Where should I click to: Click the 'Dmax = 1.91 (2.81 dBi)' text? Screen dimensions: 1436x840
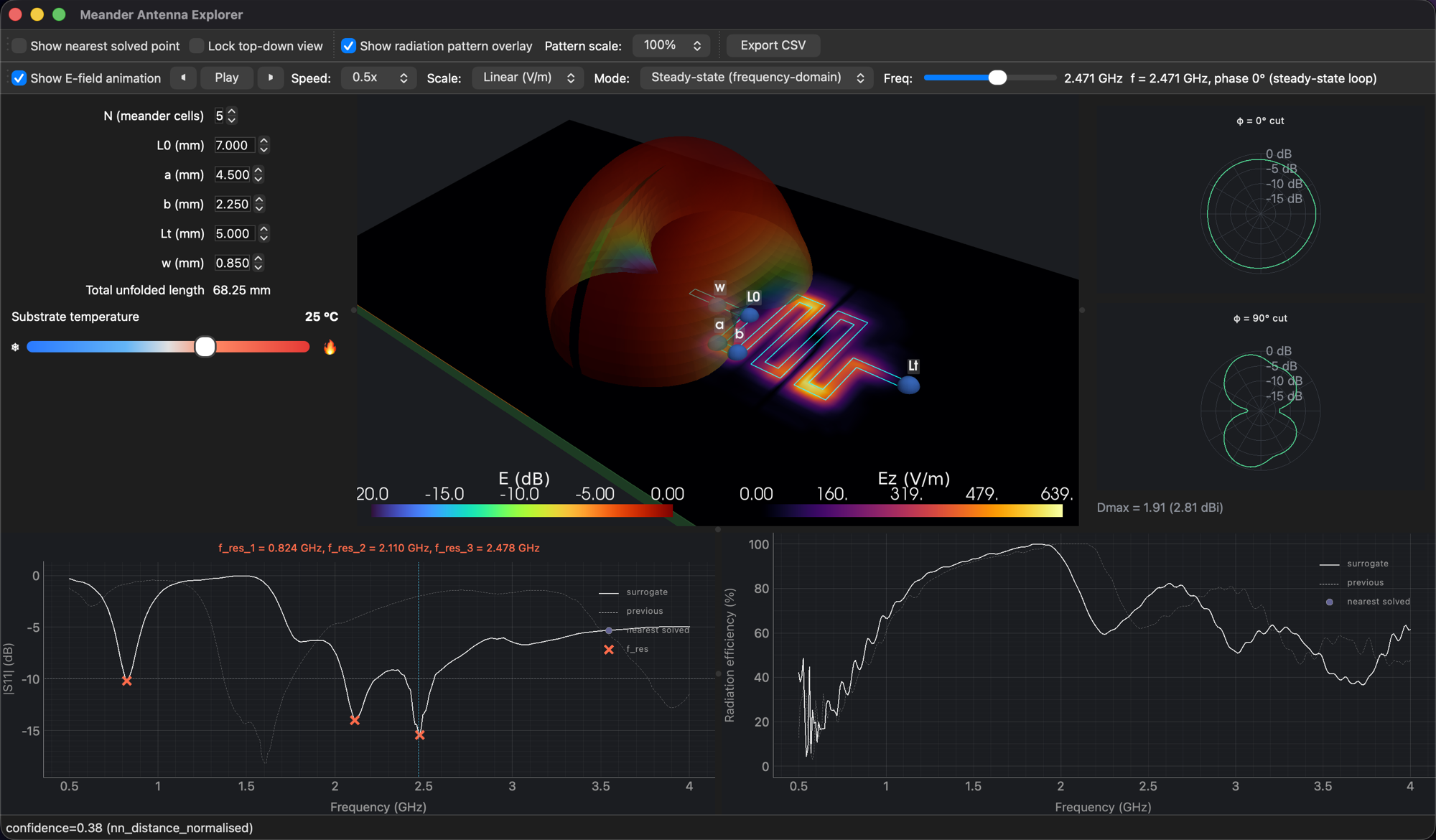click(1160, 508)
